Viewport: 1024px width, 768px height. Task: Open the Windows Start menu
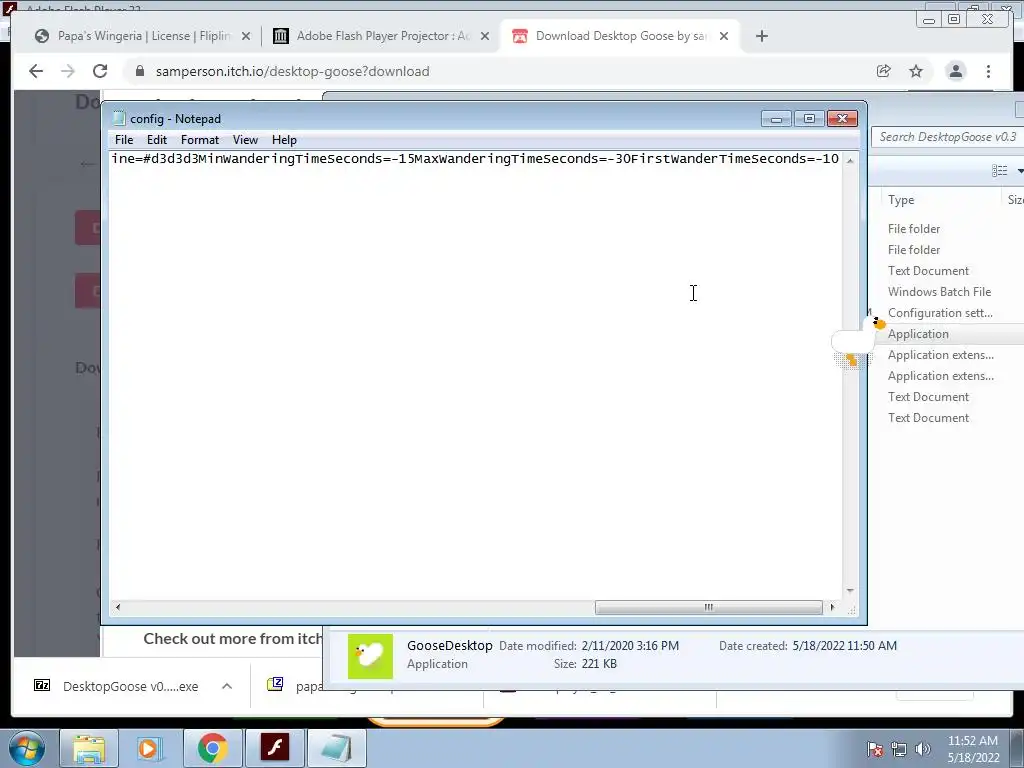[x=26, y=749]
